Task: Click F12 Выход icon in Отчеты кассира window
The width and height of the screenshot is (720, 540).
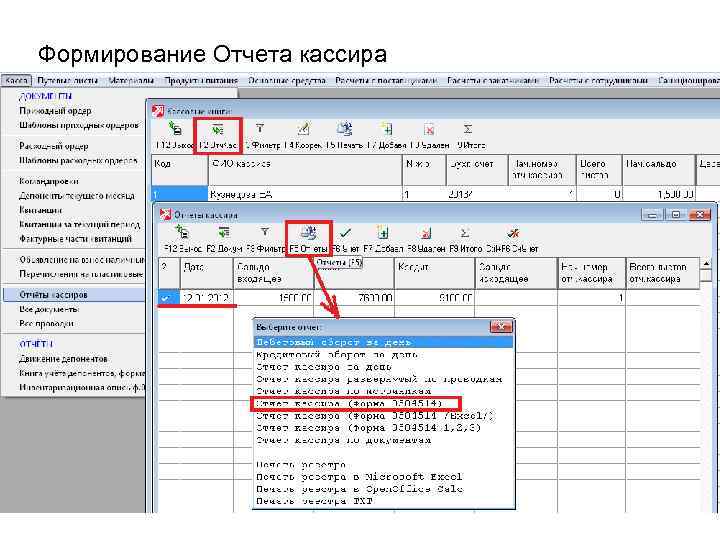Action: 182,232
